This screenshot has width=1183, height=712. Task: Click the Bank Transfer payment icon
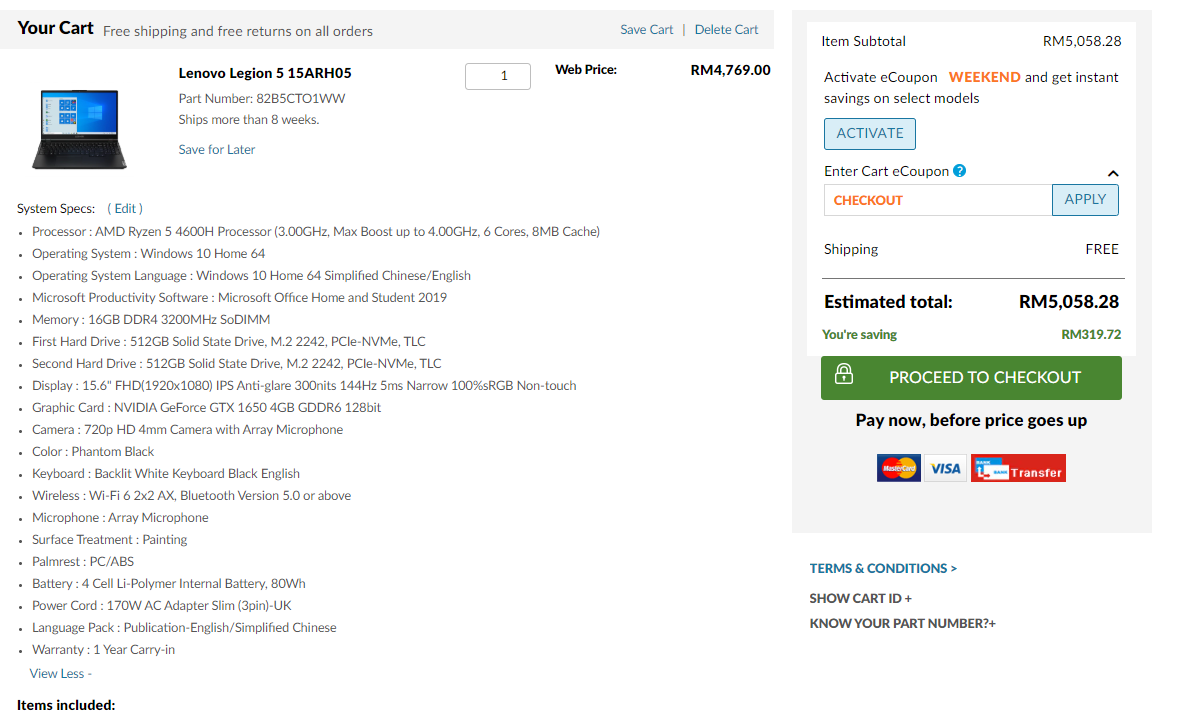[x=1018, y=468]
